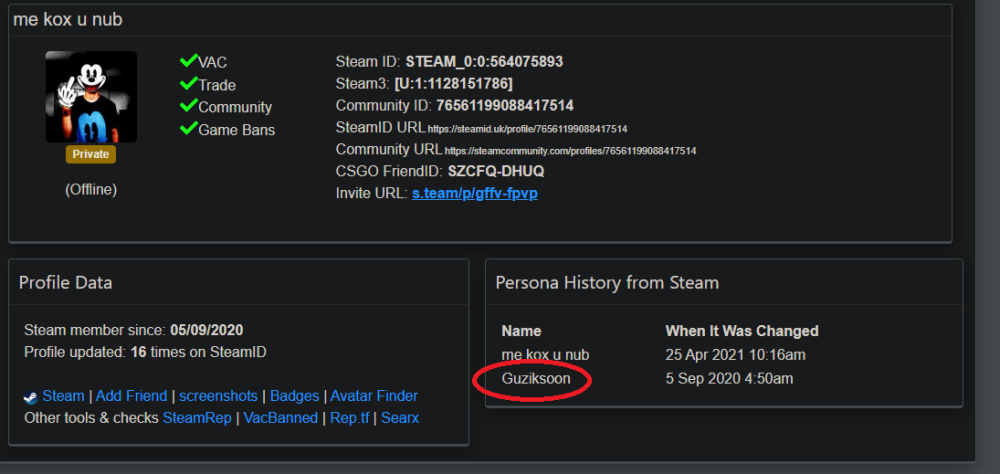The image size is (1000, 474).
Task: Open the screenshots link
Action: pyautogui.click(x=218, y=396)
